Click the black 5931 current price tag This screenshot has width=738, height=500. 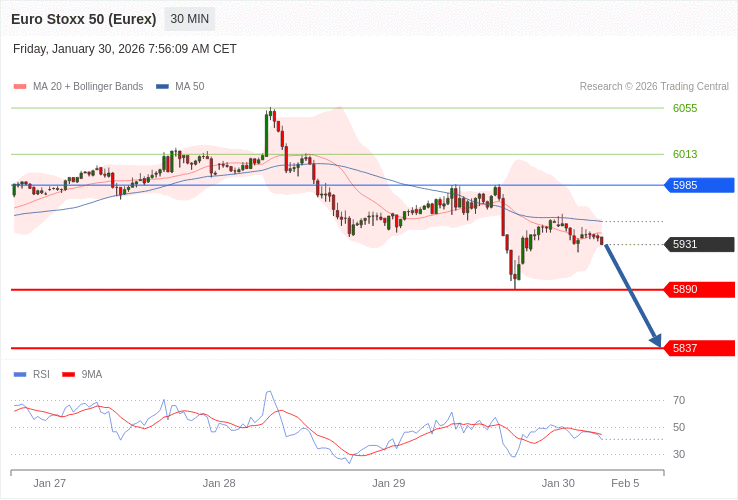[699, 244]
